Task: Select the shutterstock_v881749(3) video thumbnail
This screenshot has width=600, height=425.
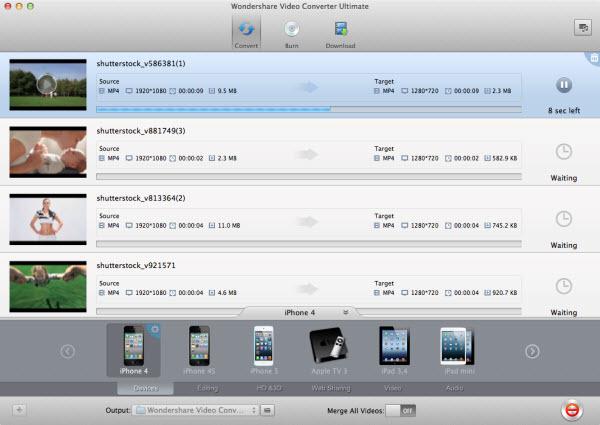Action: (48, 152)
